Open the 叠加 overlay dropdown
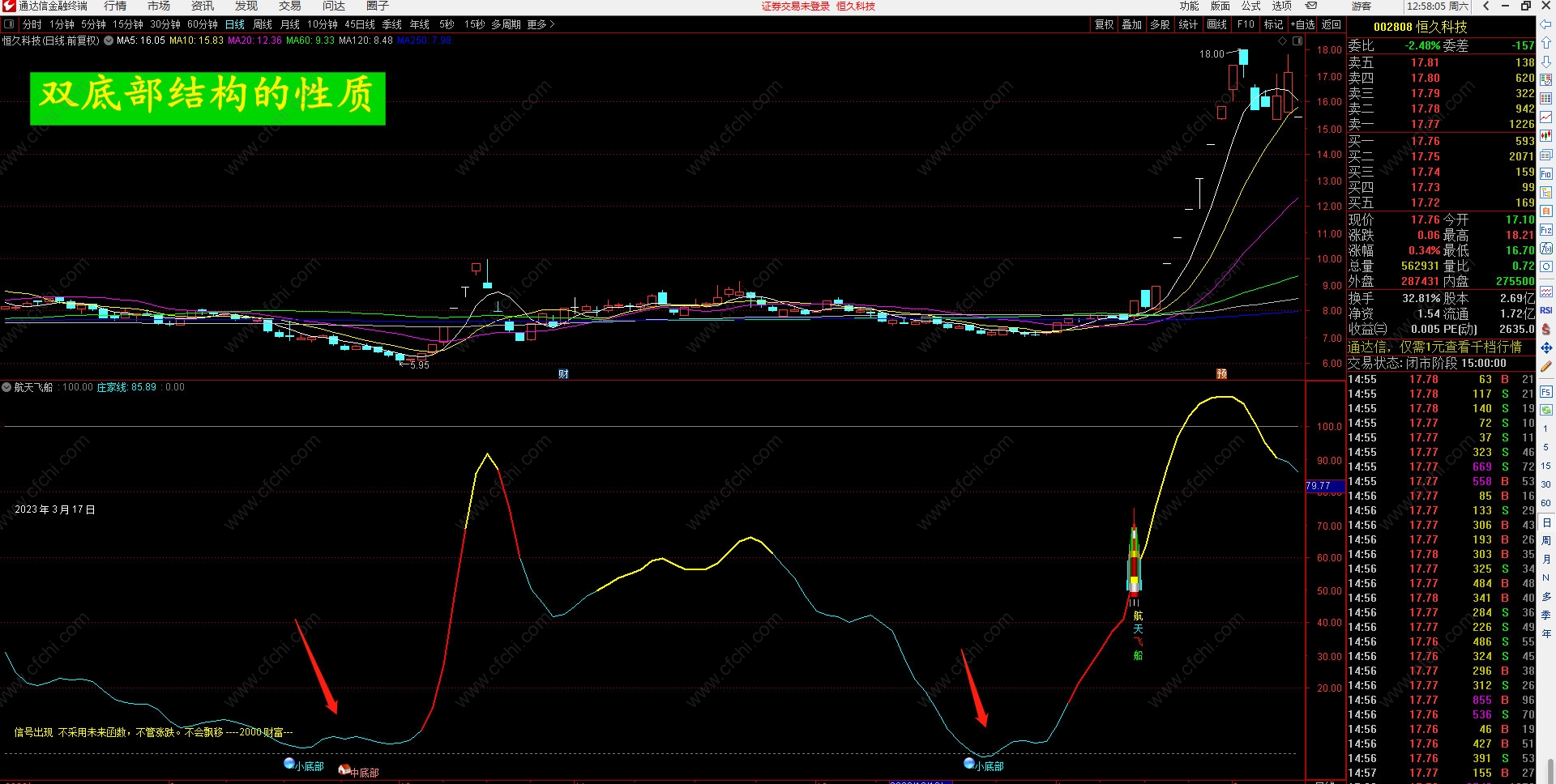The height and width of the screenshot is (784, 1556). [x=1132, y=24]
